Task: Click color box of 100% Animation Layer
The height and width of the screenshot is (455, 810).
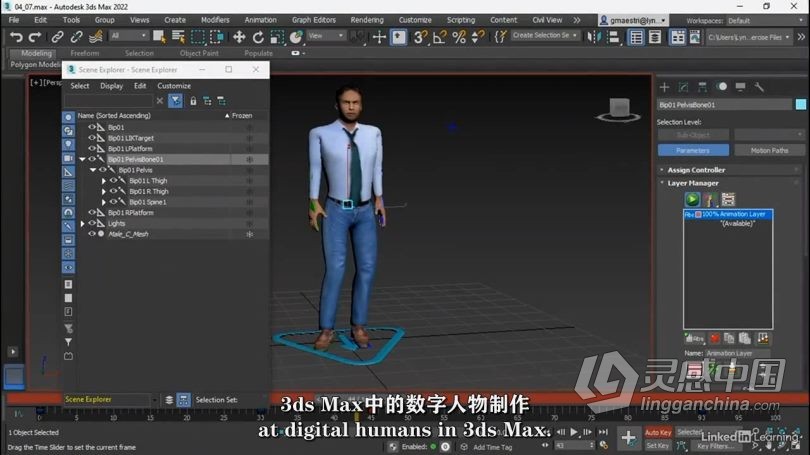Action: click(x=698, y=214)
